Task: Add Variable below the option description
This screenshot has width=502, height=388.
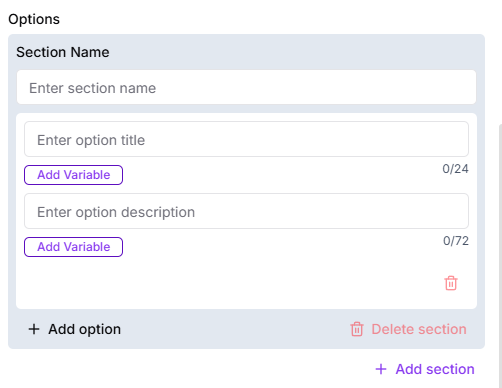Action: [x=73, y=247]
